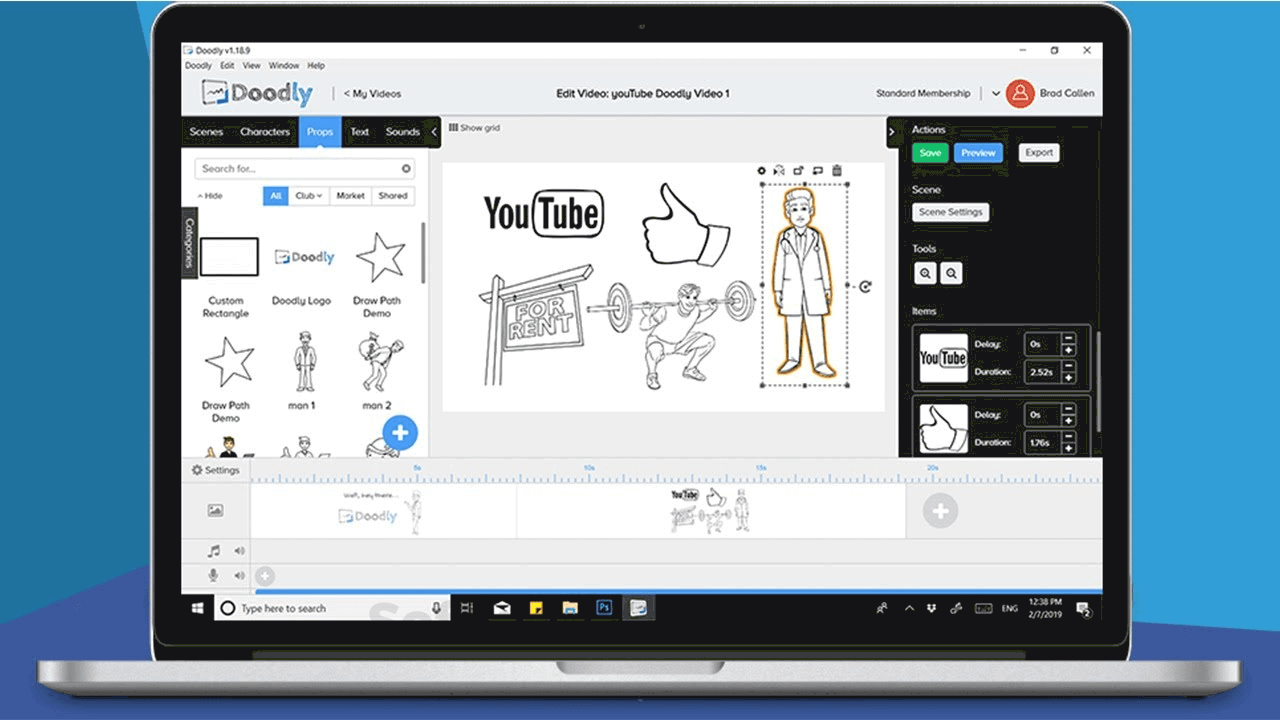Zoom in using the first Tools magnifier
1280x720 pixels.
(x=925, y=272)
